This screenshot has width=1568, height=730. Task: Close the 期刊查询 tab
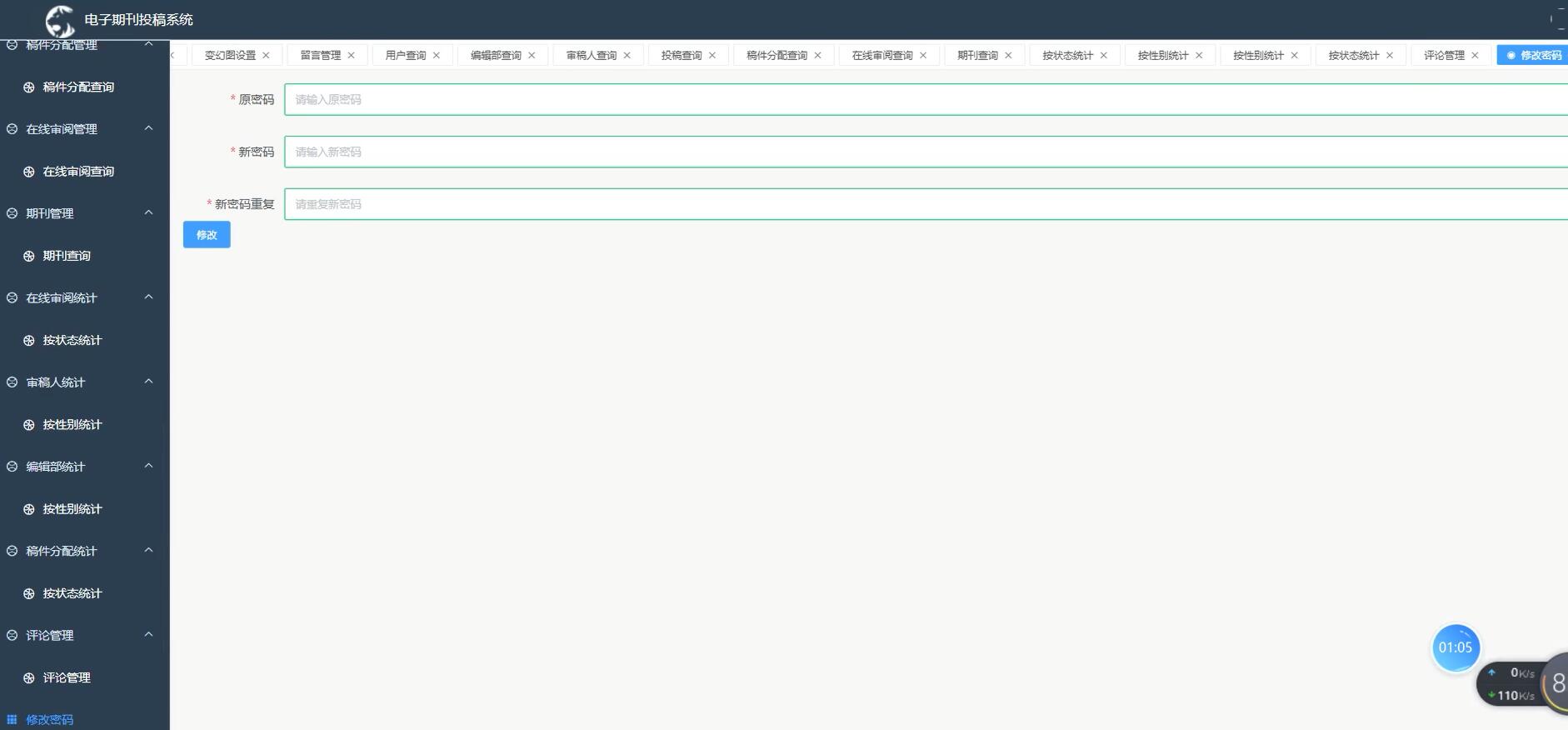[1008, 56]
